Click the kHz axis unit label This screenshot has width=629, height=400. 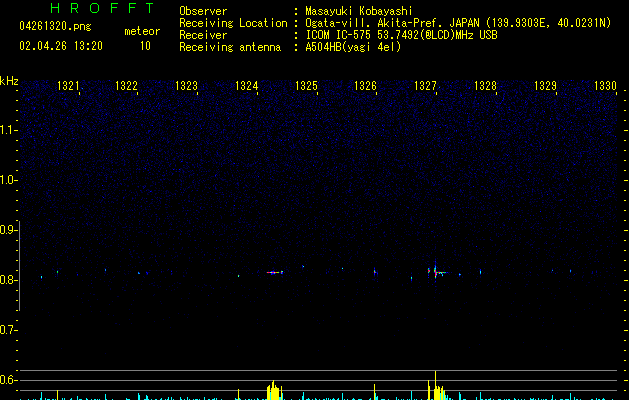(x=9, y=81)
